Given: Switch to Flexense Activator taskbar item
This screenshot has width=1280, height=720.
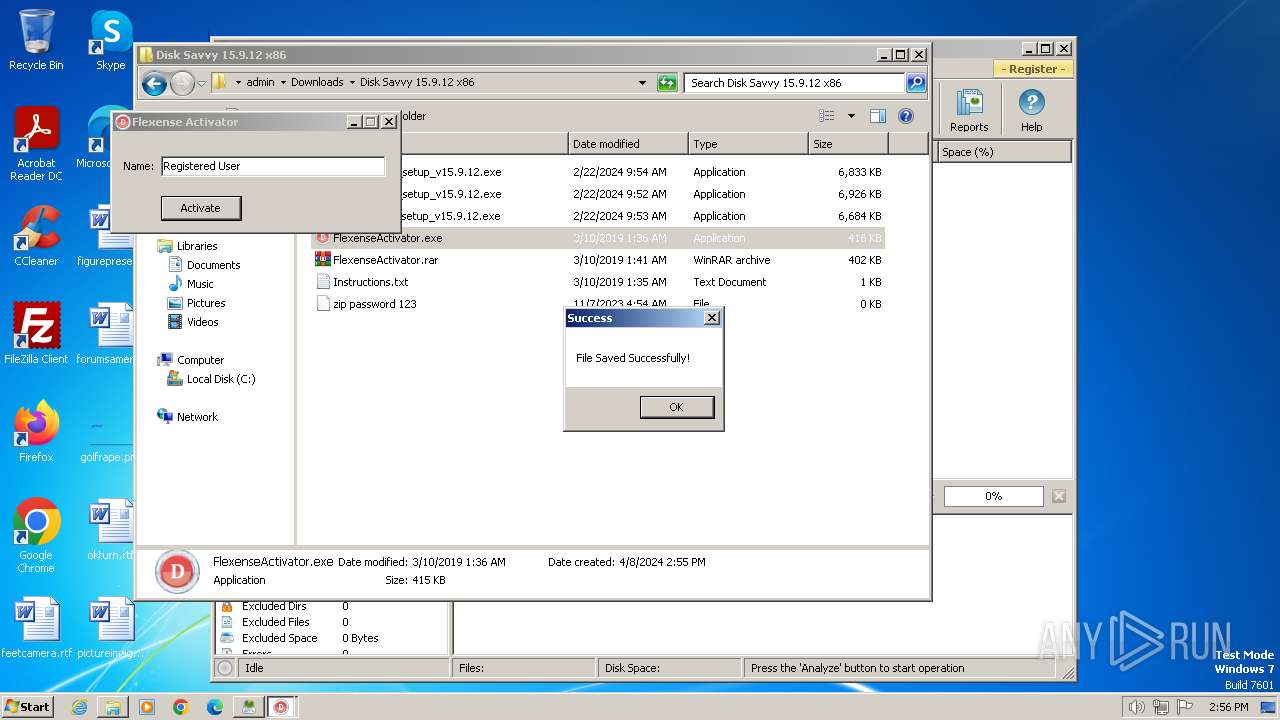Looking at the screenshot, I should [x=282, y=707].
